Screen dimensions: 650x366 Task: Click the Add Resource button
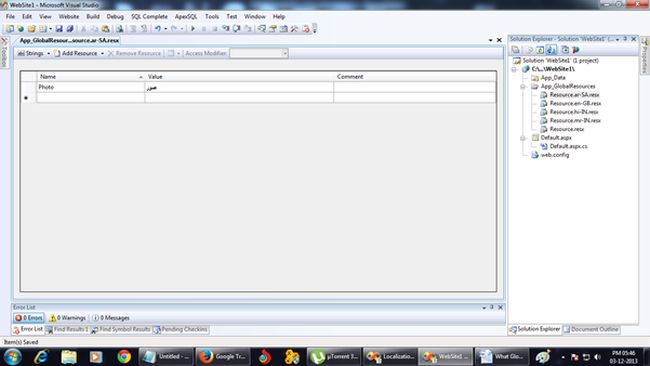click(x=76, y=53)
